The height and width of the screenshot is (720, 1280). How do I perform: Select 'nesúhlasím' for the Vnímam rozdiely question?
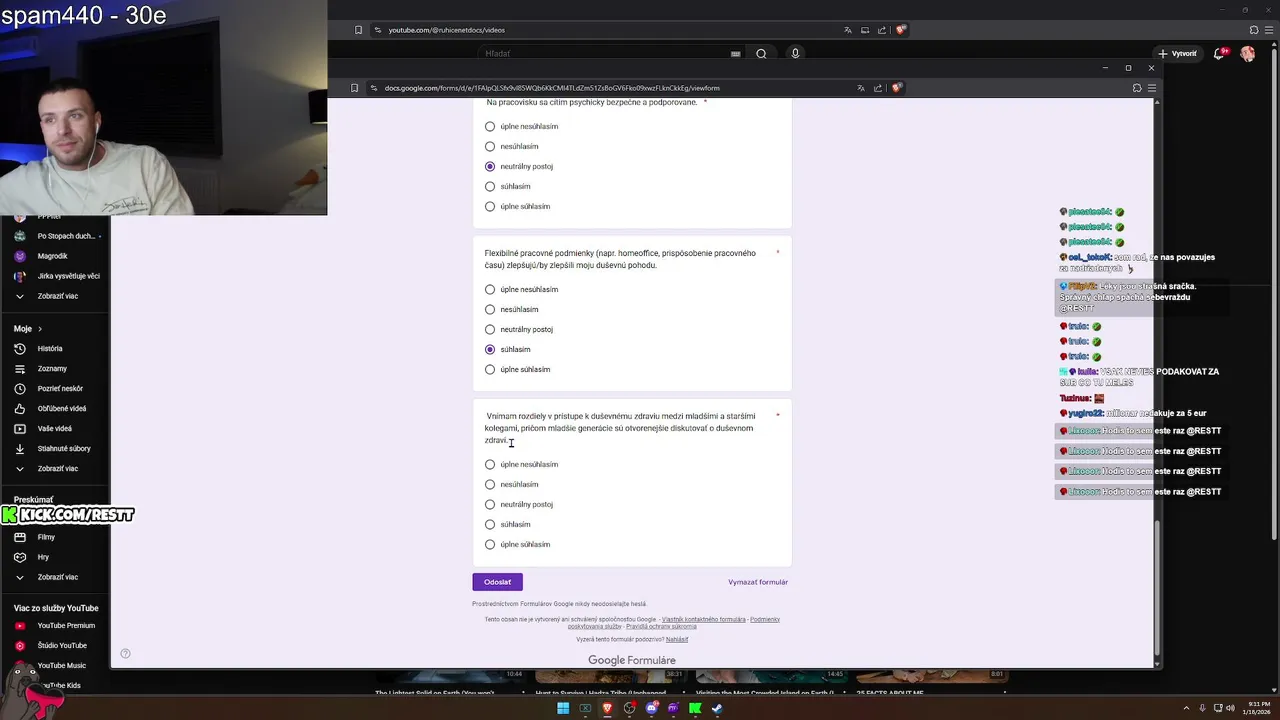coord(490,484)
